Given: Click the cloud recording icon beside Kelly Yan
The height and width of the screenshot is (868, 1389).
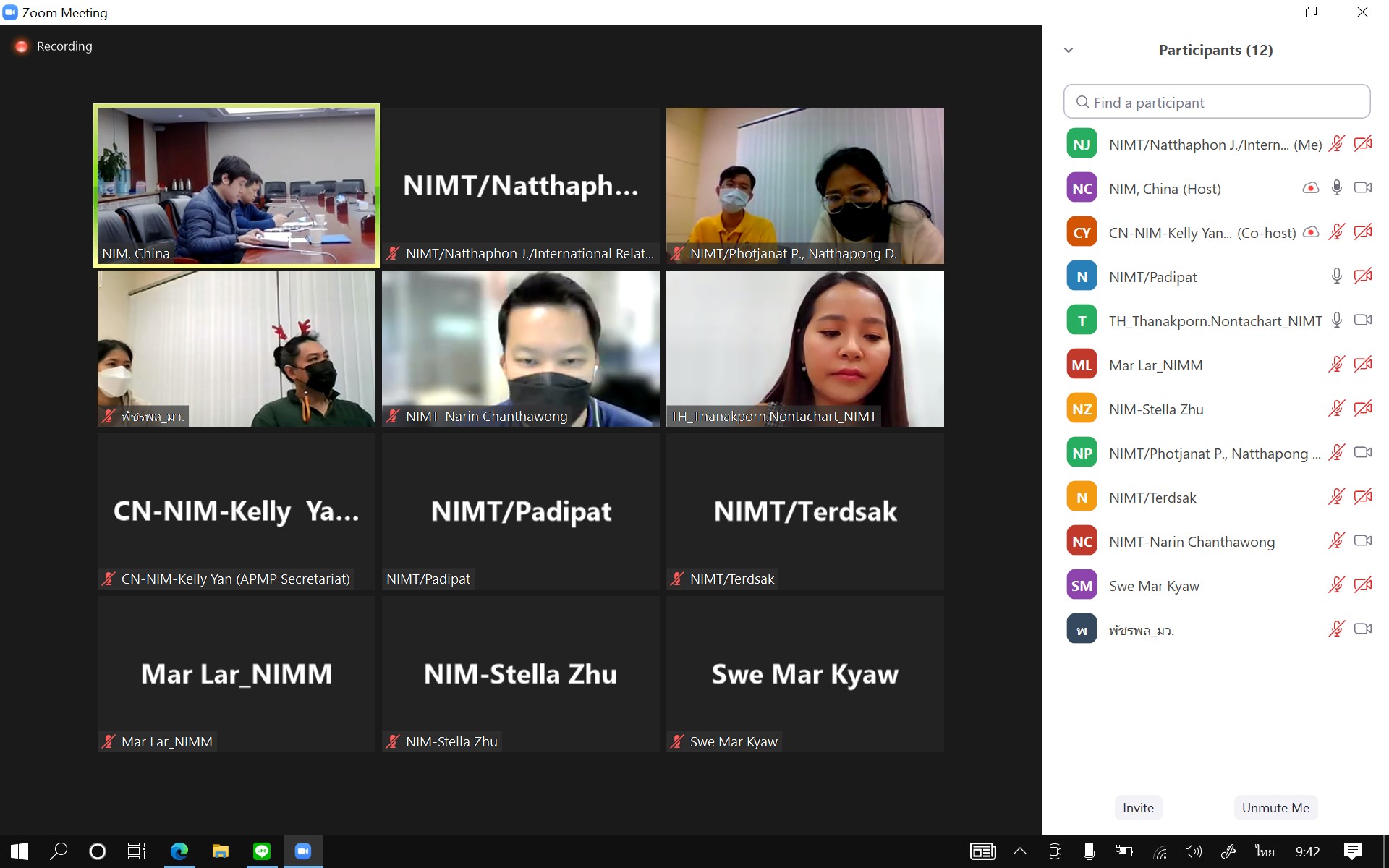Looking at the screenshot, I should point(1310,232).
